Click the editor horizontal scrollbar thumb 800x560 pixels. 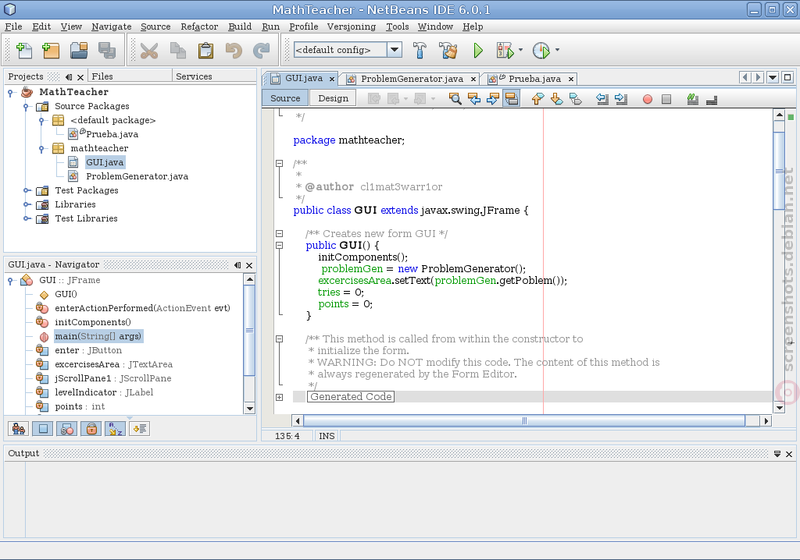[x=524, y=421]
